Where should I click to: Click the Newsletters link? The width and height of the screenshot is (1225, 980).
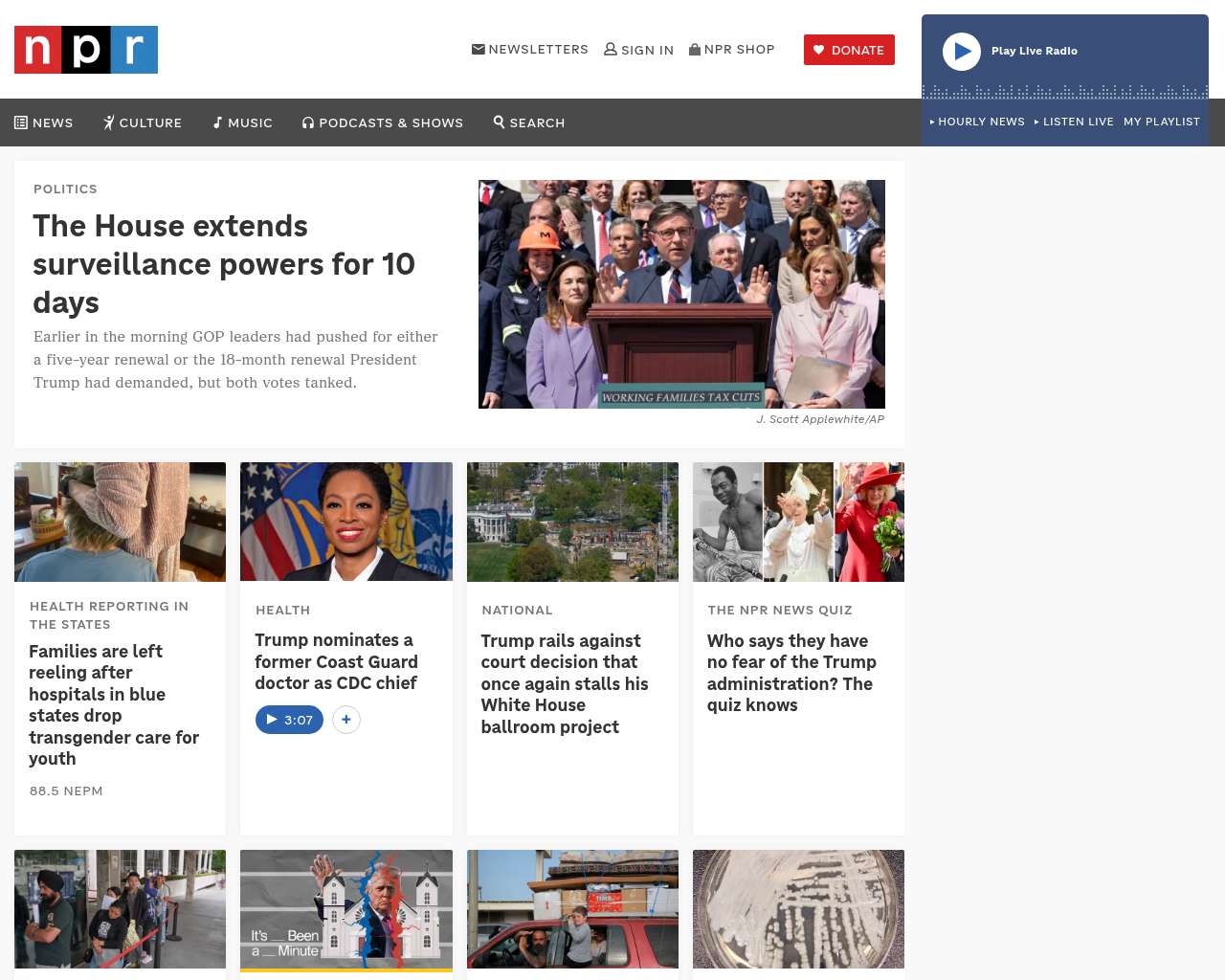[x=530, y=49]
